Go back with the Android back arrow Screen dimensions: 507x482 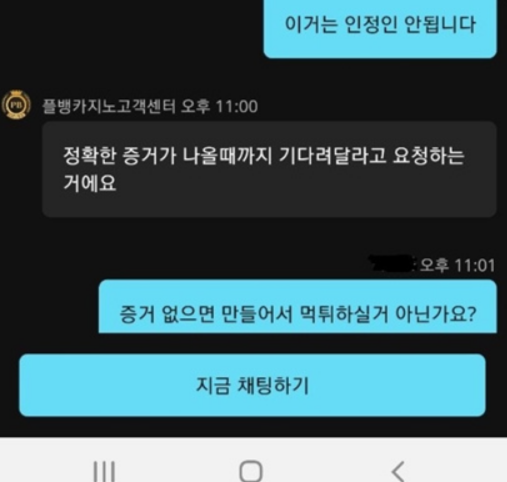pos(398,471)
